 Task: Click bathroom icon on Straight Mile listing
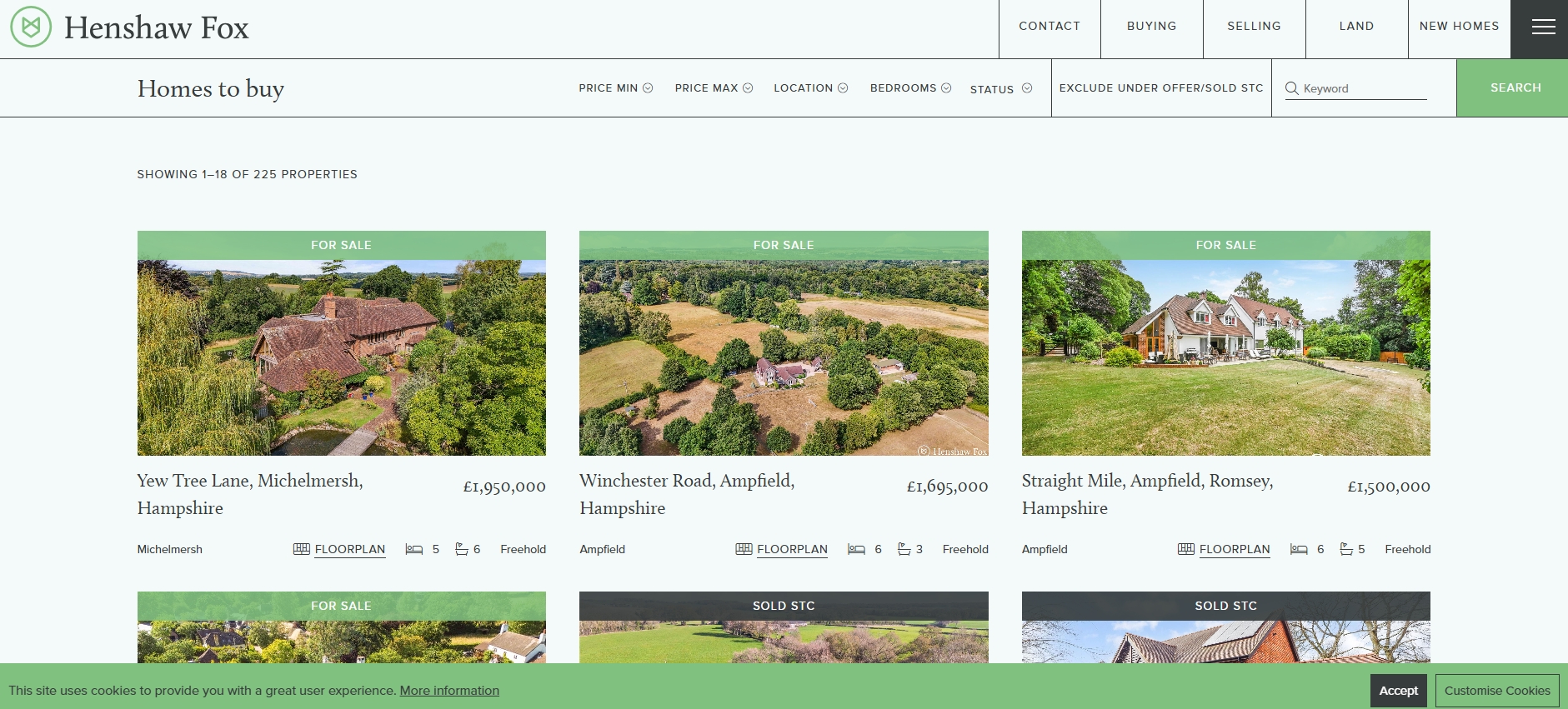tap(1346, 549)
